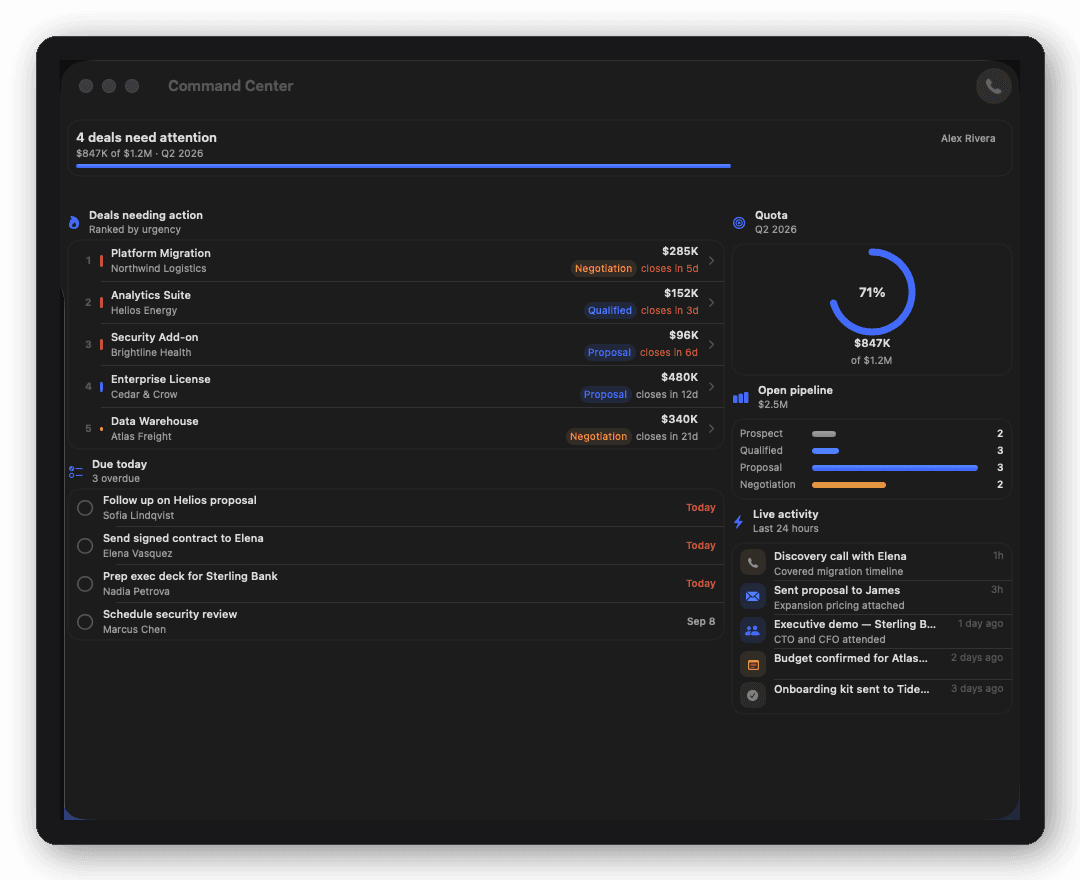1080x880 pixels.
Task: Click the phone call button in title bar
Action: [x=993, y=86]
